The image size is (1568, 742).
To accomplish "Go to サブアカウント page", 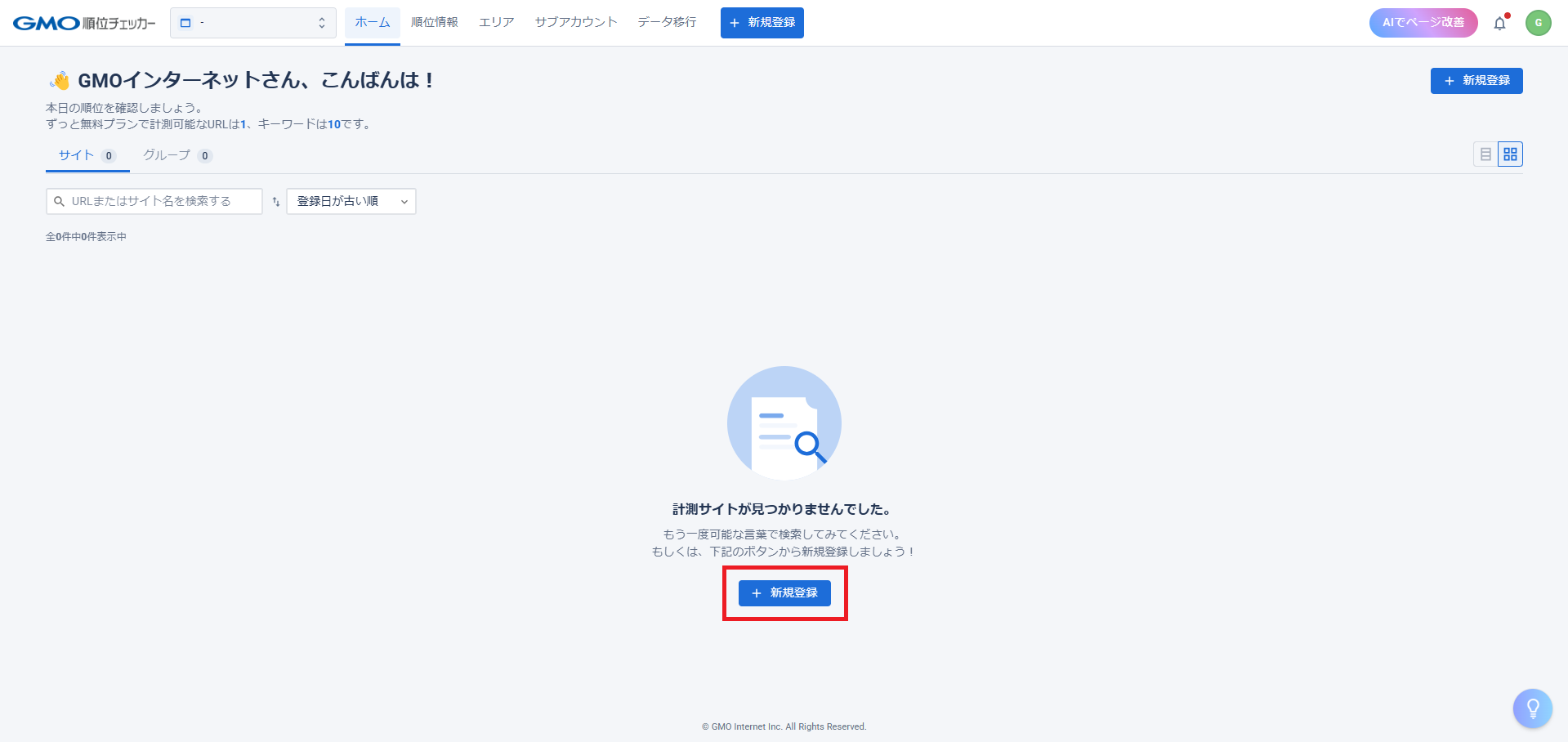I will pyautogui.click(x=576, y=22).
